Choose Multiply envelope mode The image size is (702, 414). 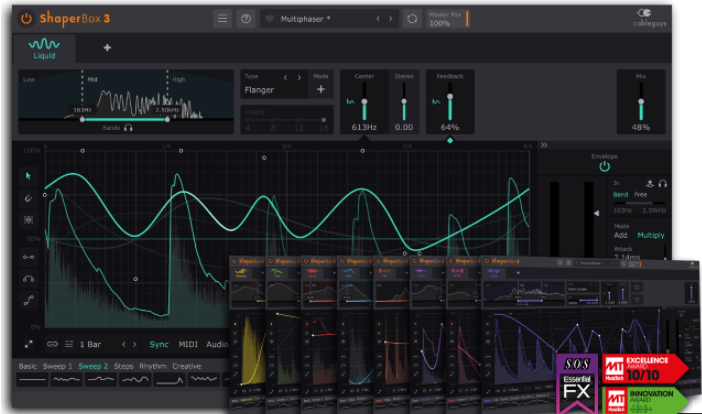click(x=650, y=235)
